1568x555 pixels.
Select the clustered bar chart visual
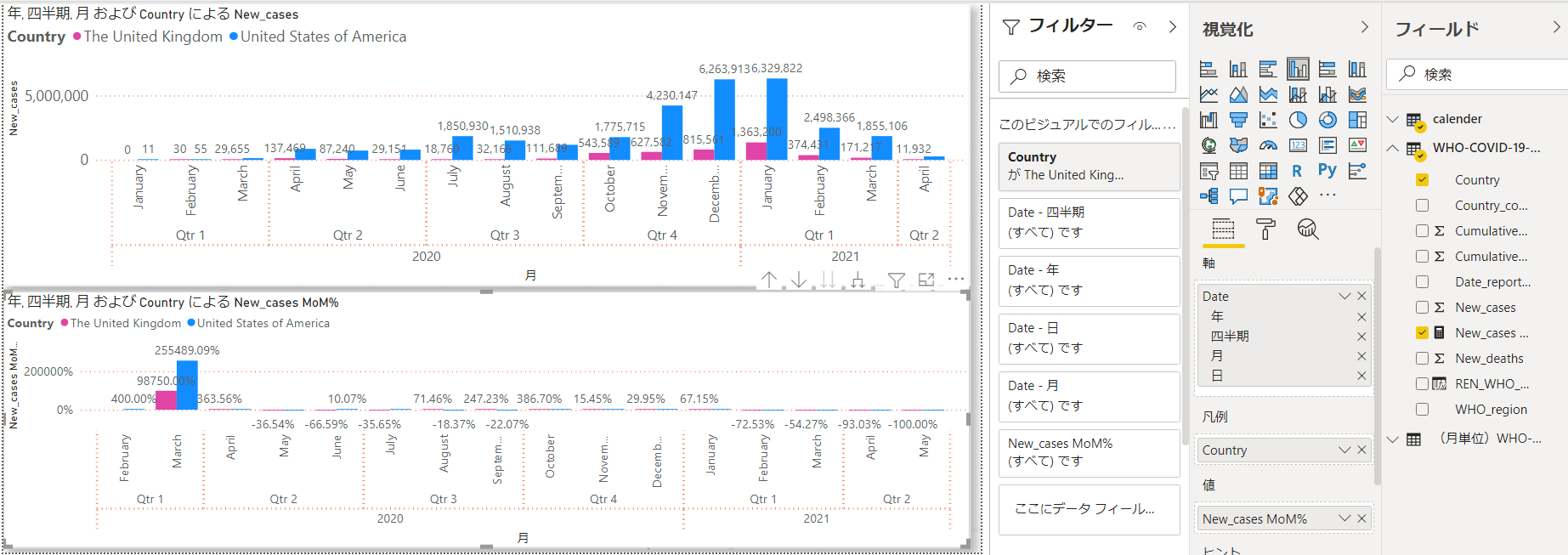1268,69
